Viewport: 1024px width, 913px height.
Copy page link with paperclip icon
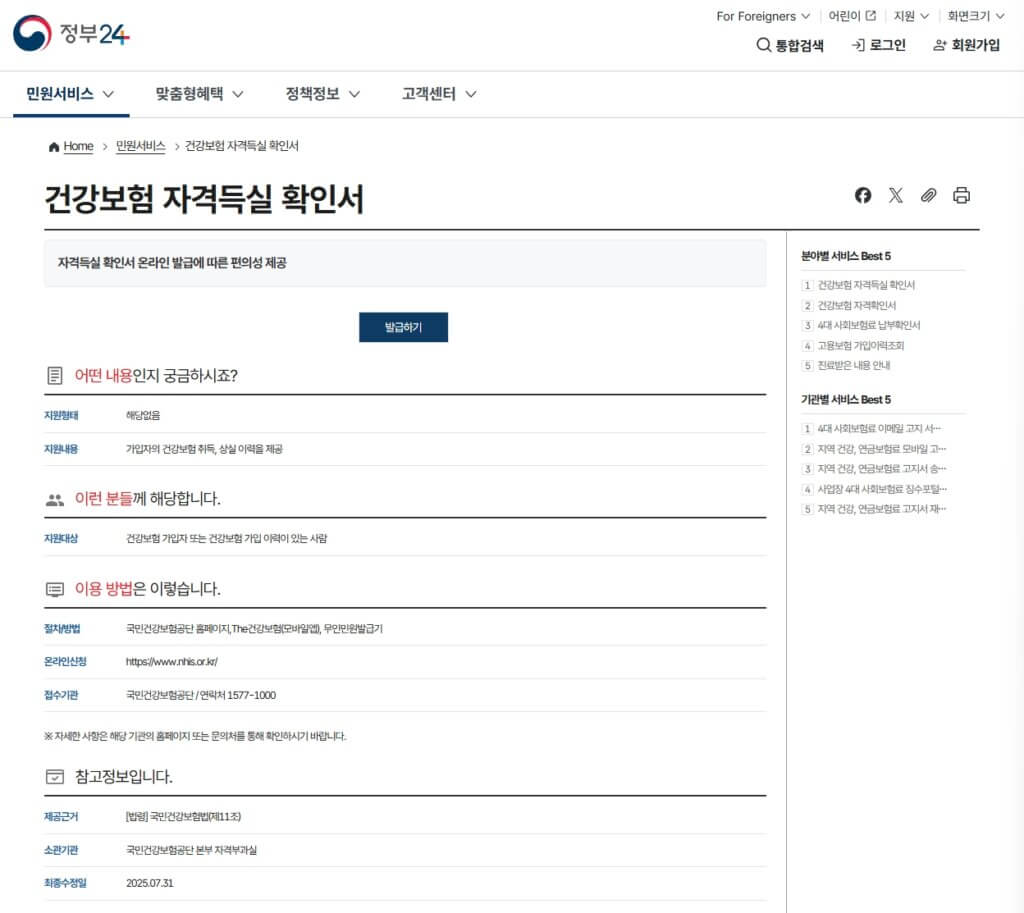(928, 195)
